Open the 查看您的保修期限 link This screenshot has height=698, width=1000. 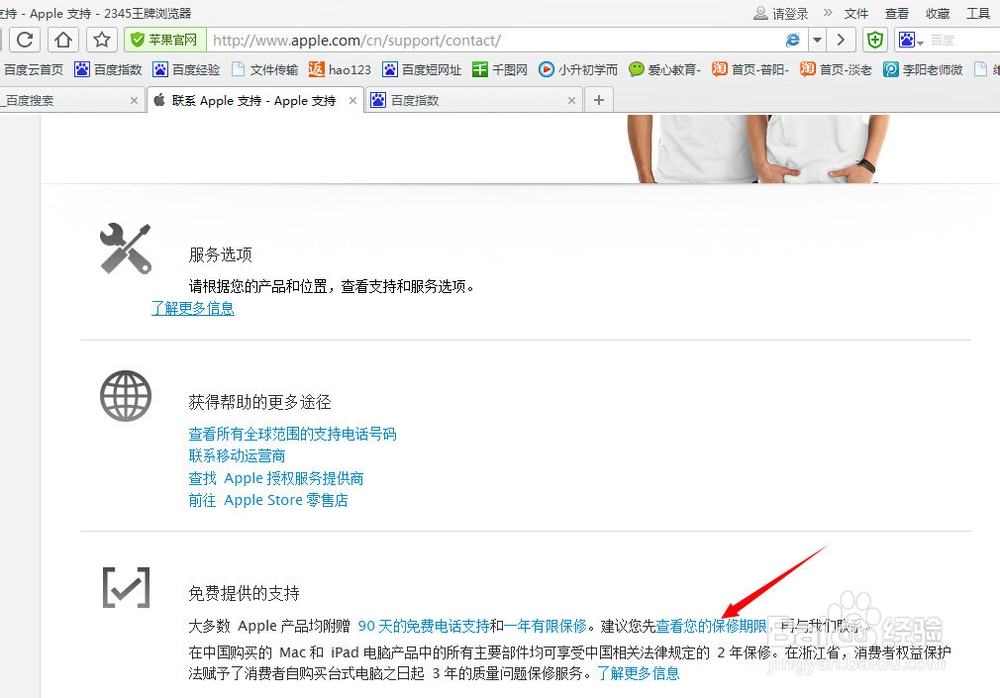pyautogui.click(x=711, y=626)
